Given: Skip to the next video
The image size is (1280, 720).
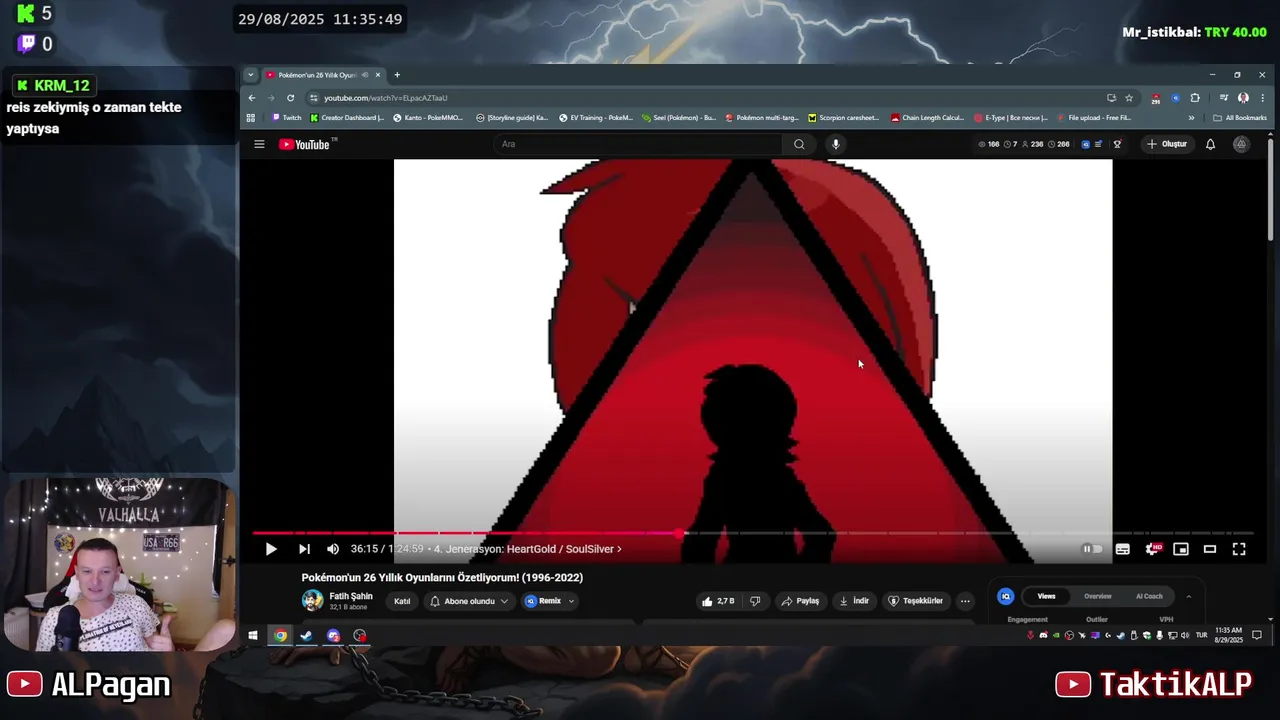Looking at the screenshot, I should click(x=304, y=549).
